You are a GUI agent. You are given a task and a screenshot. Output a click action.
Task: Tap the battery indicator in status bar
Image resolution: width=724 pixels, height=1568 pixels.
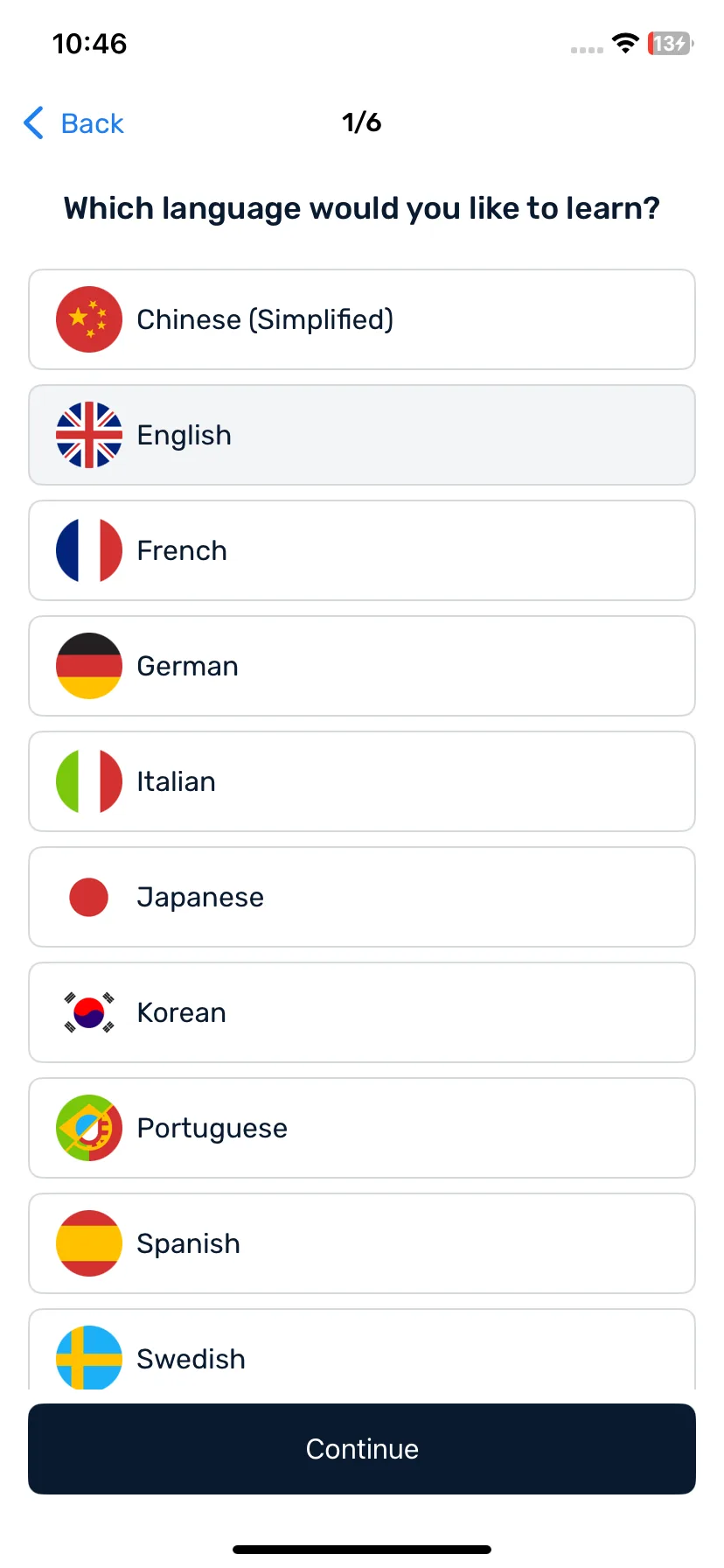pos(670,43)
